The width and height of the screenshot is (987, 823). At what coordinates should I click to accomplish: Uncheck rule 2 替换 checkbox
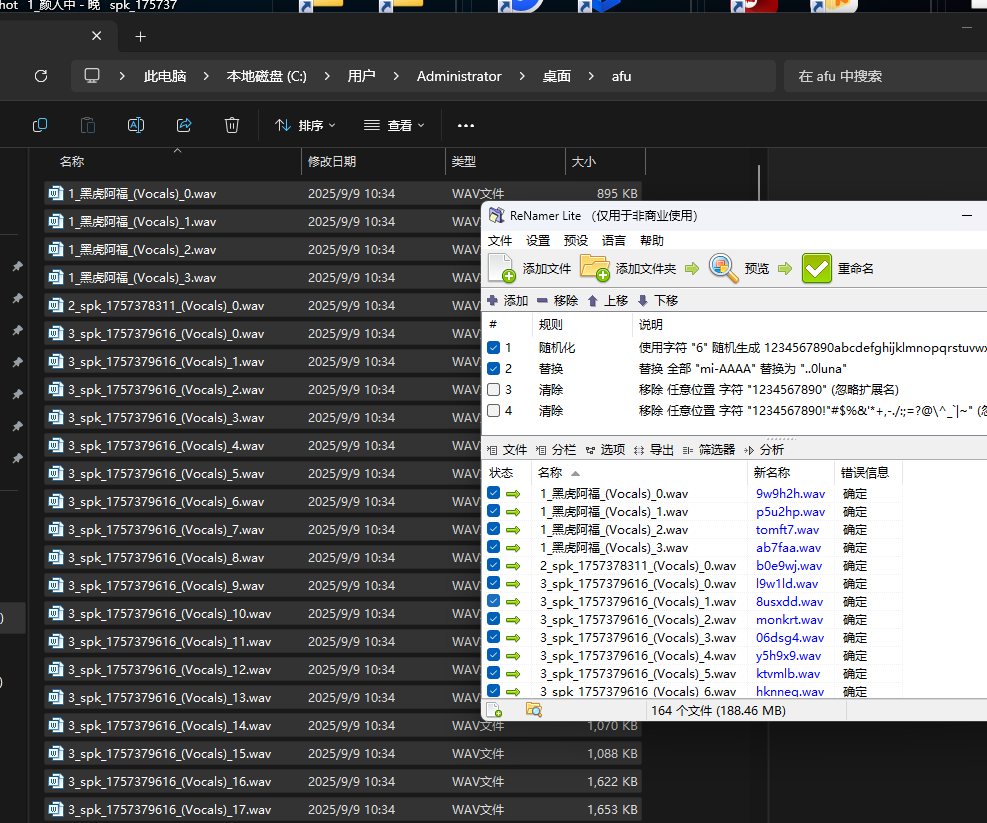[494, 368]
